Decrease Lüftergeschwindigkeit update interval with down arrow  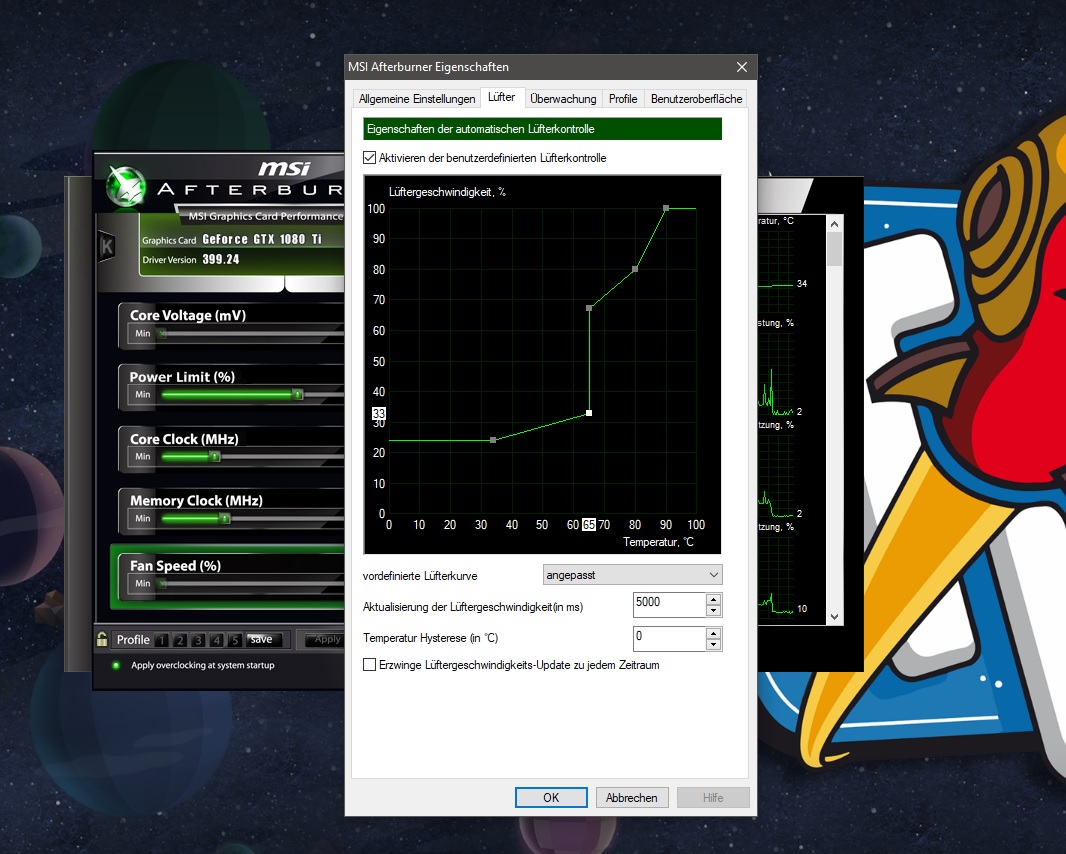pos(713,611)
